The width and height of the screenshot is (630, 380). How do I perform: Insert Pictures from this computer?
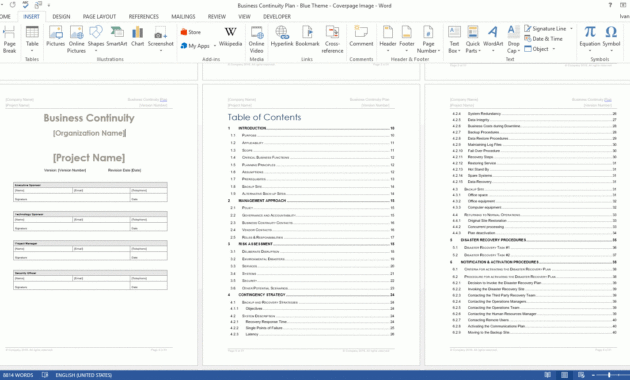click(x=55, y=36)
